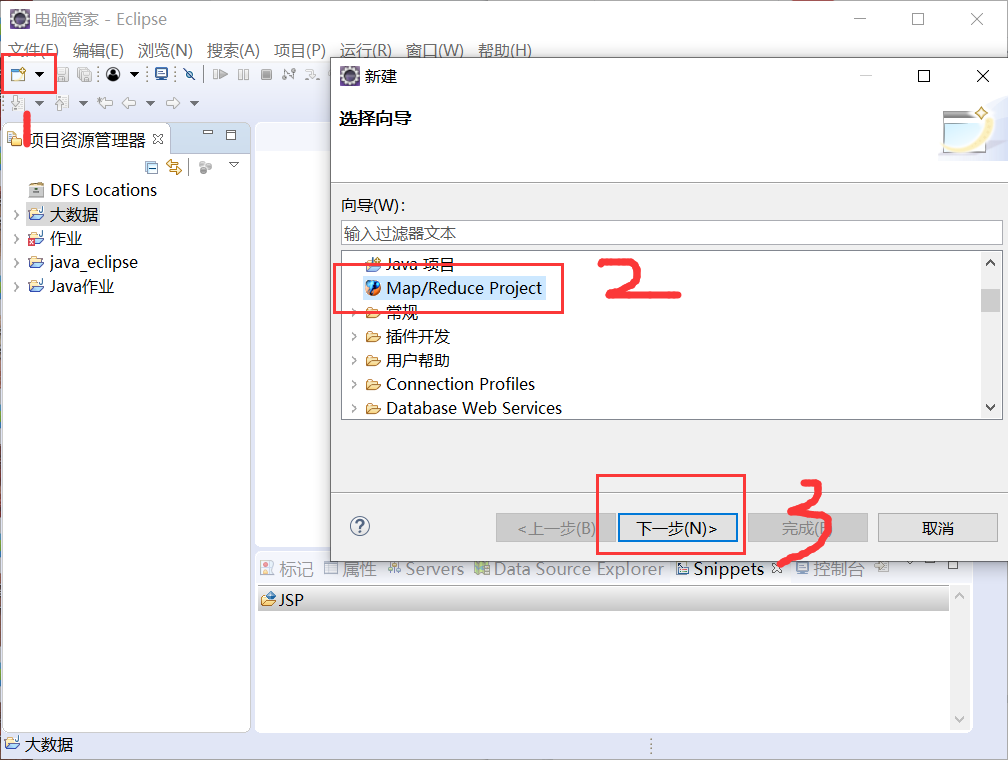
Task: Click the Stop debug toolbar icon
Action: [x=268, y=74]
